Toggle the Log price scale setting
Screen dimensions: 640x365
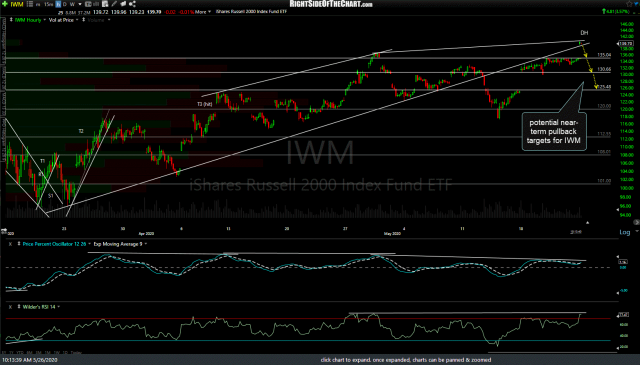624,232
